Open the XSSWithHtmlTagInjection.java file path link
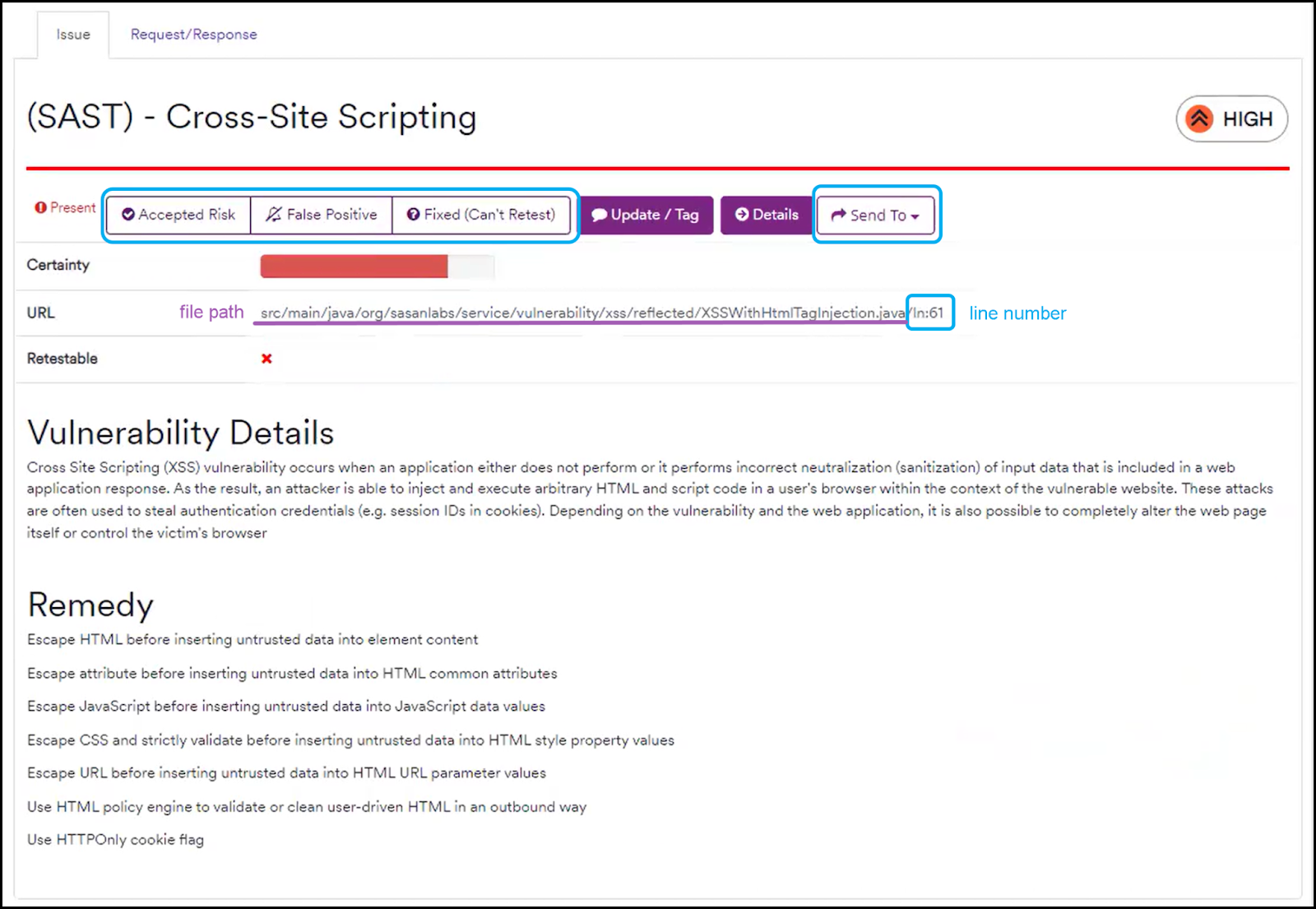 [576, 313]
